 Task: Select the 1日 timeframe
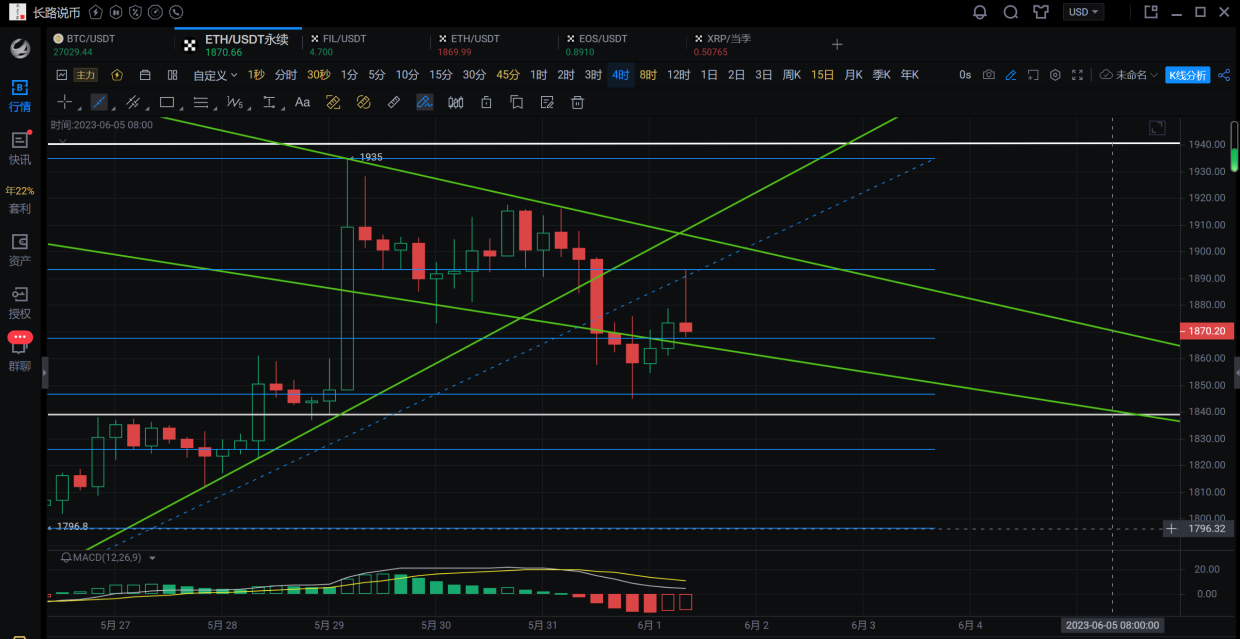(x=709, y=75)
